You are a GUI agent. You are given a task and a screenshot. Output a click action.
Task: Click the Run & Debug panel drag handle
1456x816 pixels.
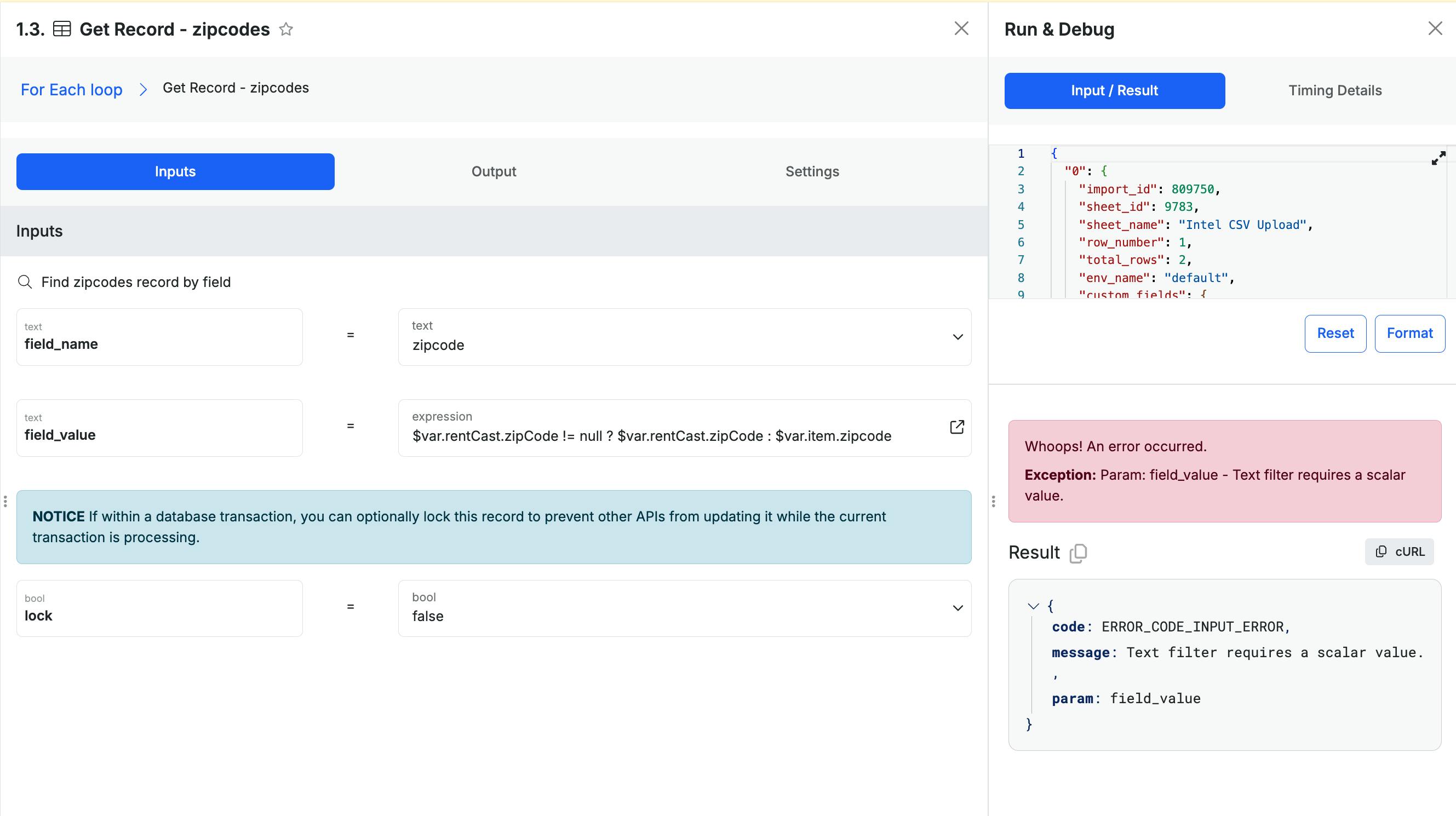[993, 501]
